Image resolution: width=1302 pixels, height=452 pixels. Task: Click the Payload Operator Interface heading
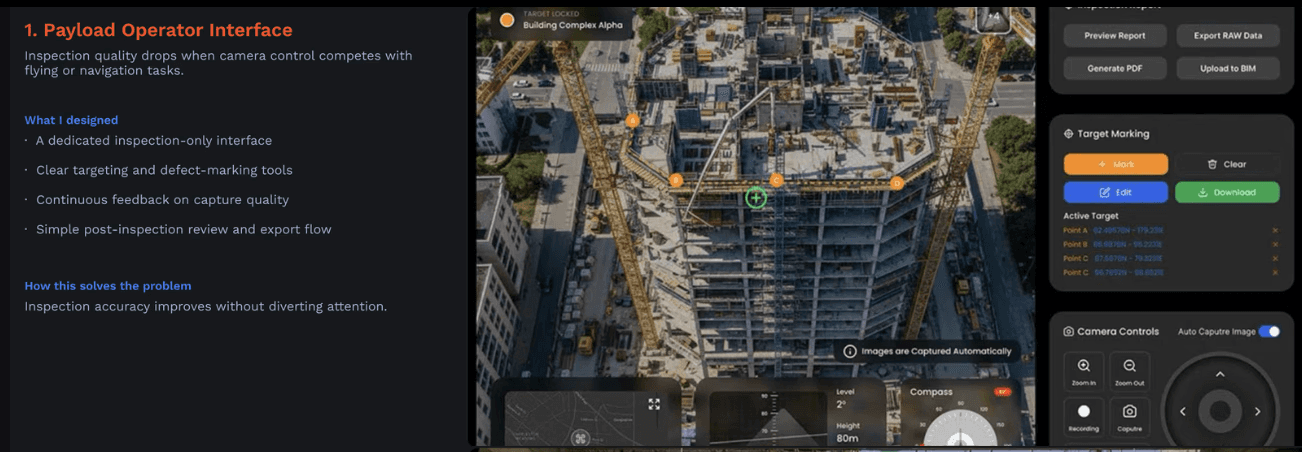click(x=158, y=30)
